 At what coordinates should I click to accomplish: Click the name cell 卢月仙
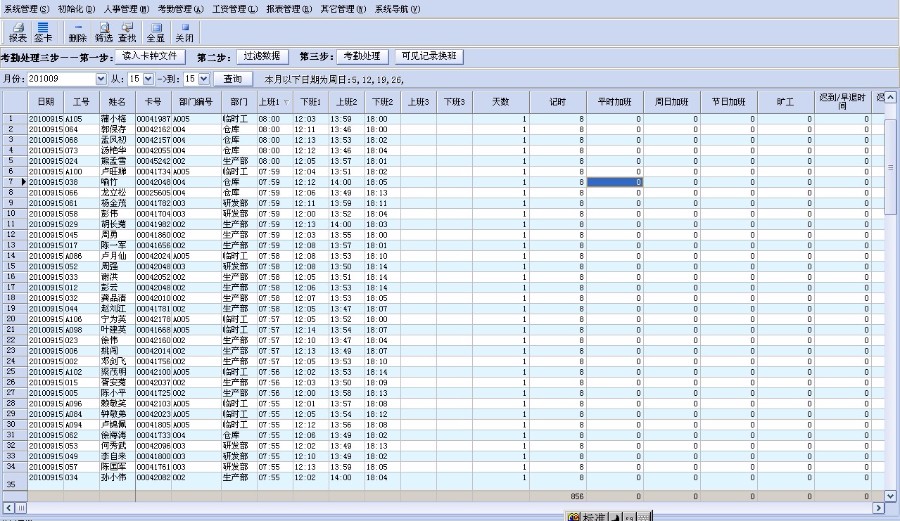pos(117,256)
